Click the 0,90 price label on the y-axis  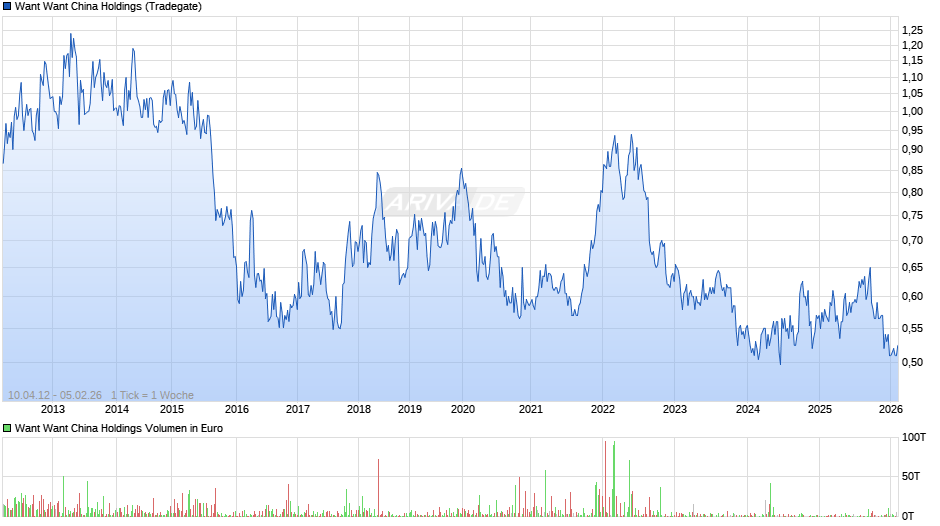[912, 149]
